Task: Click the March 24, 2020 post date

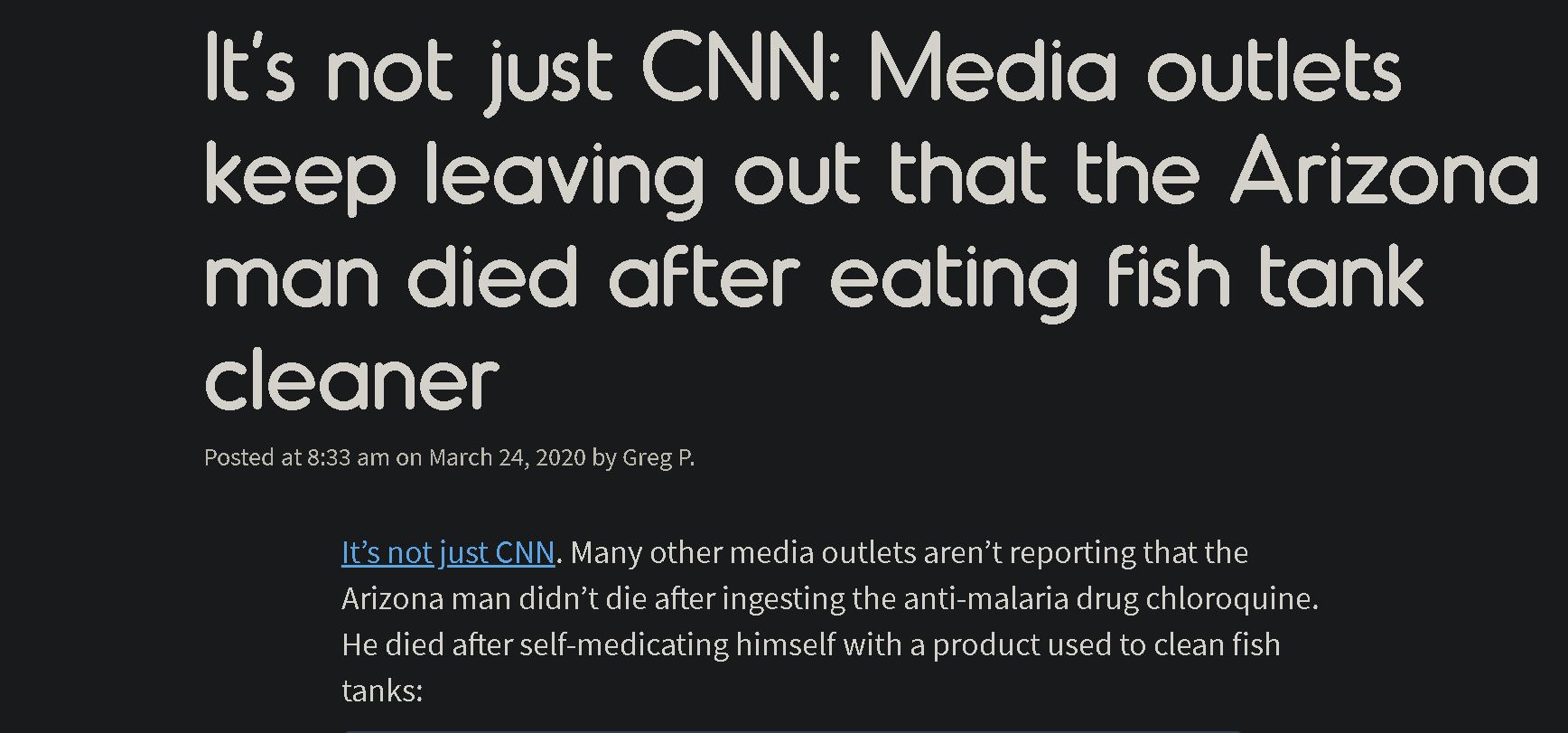Action: (x=507, y=457)
